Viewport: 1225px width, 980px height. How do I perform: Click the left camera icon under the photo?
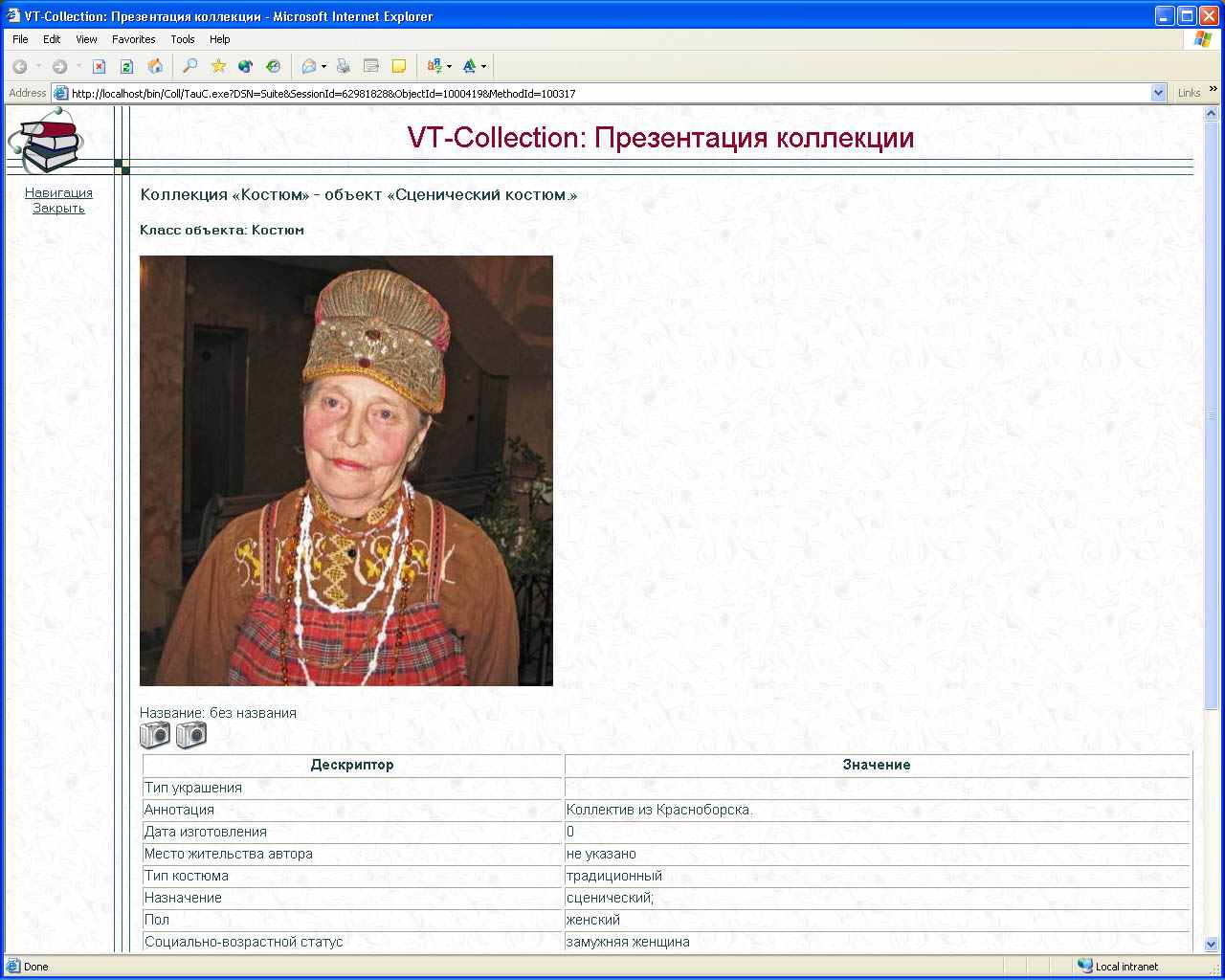pos(155,735)
